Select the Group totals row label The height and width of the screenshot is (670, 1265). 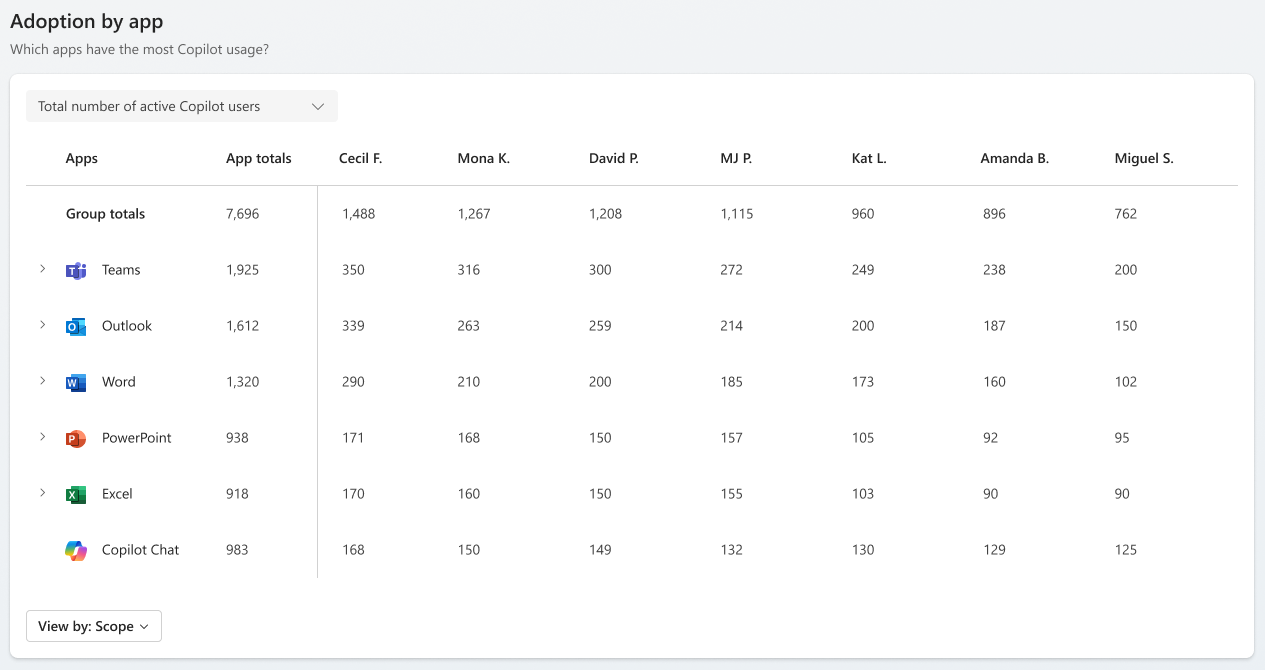pos(105,214)
